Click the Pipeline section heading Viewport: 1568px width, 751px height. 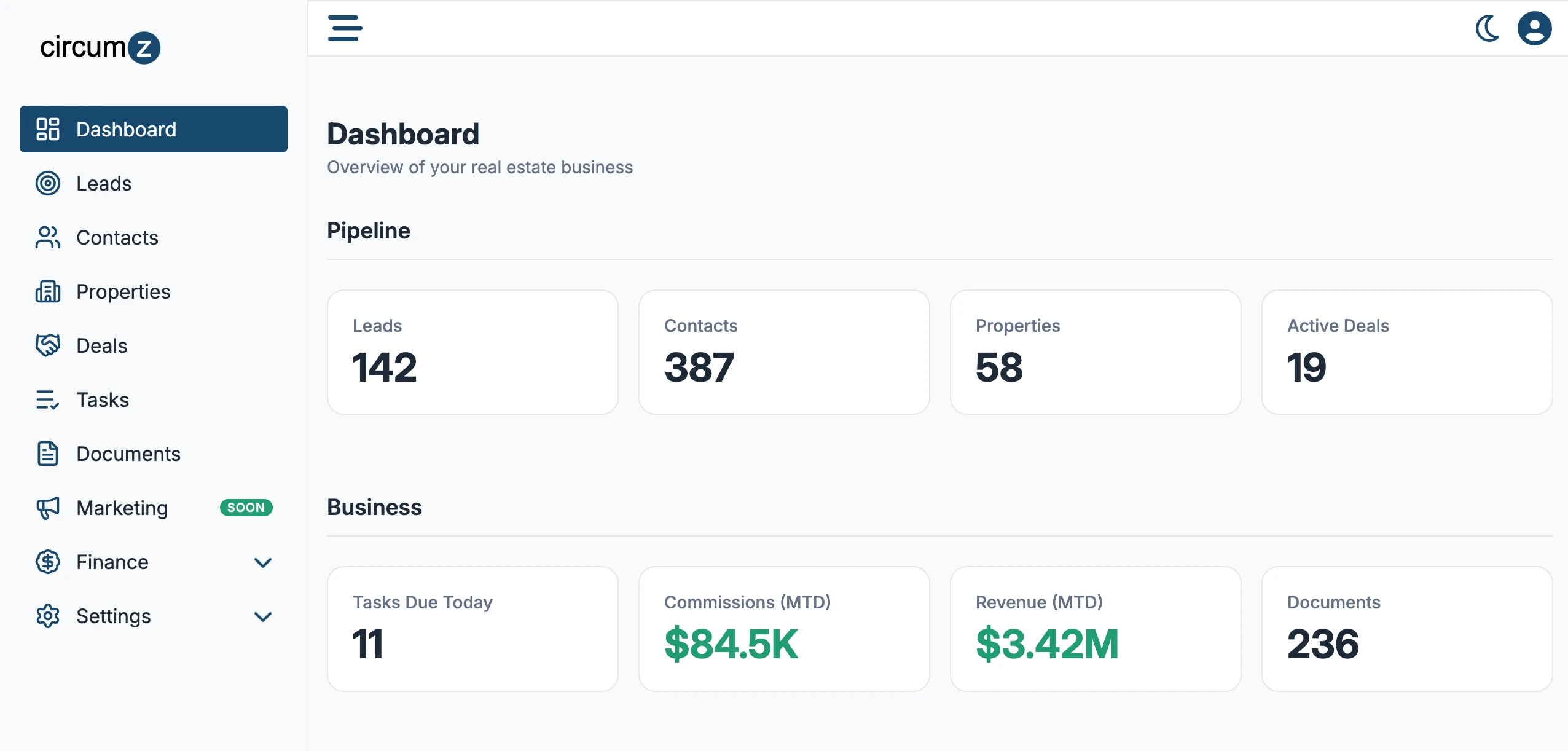369,231
